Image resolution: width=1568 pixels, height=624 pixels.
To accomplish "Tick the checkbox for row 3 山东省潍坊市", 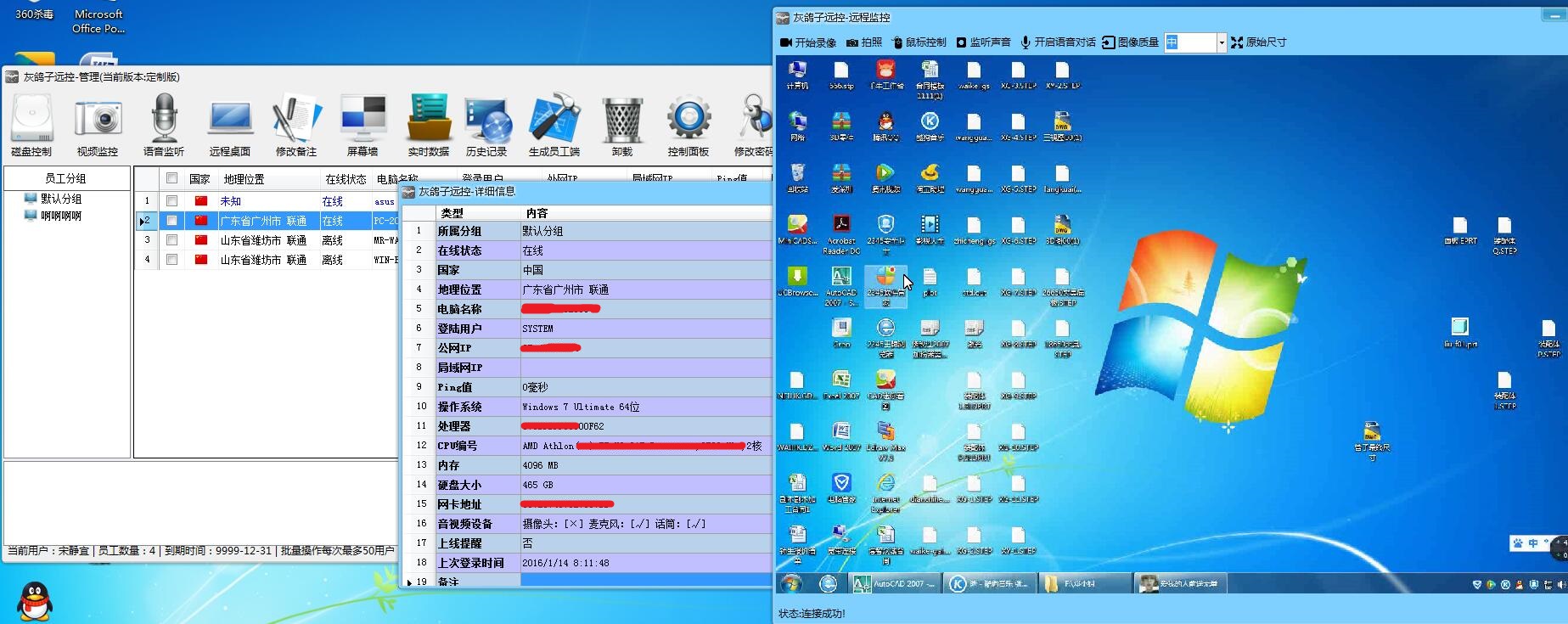I will 171,240.
